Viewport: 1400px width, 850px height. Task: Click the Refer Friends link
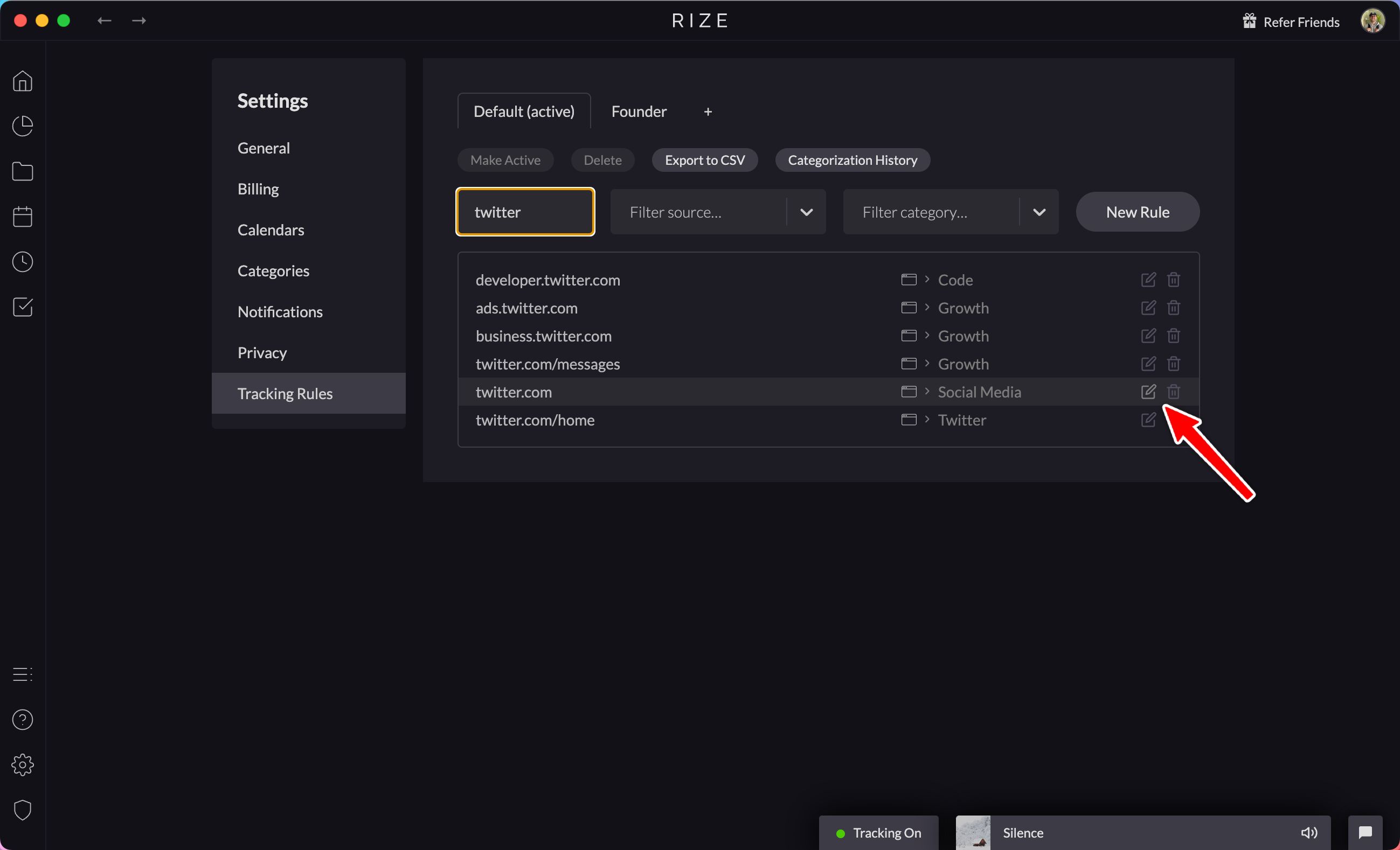click(x=1301, y=22)
